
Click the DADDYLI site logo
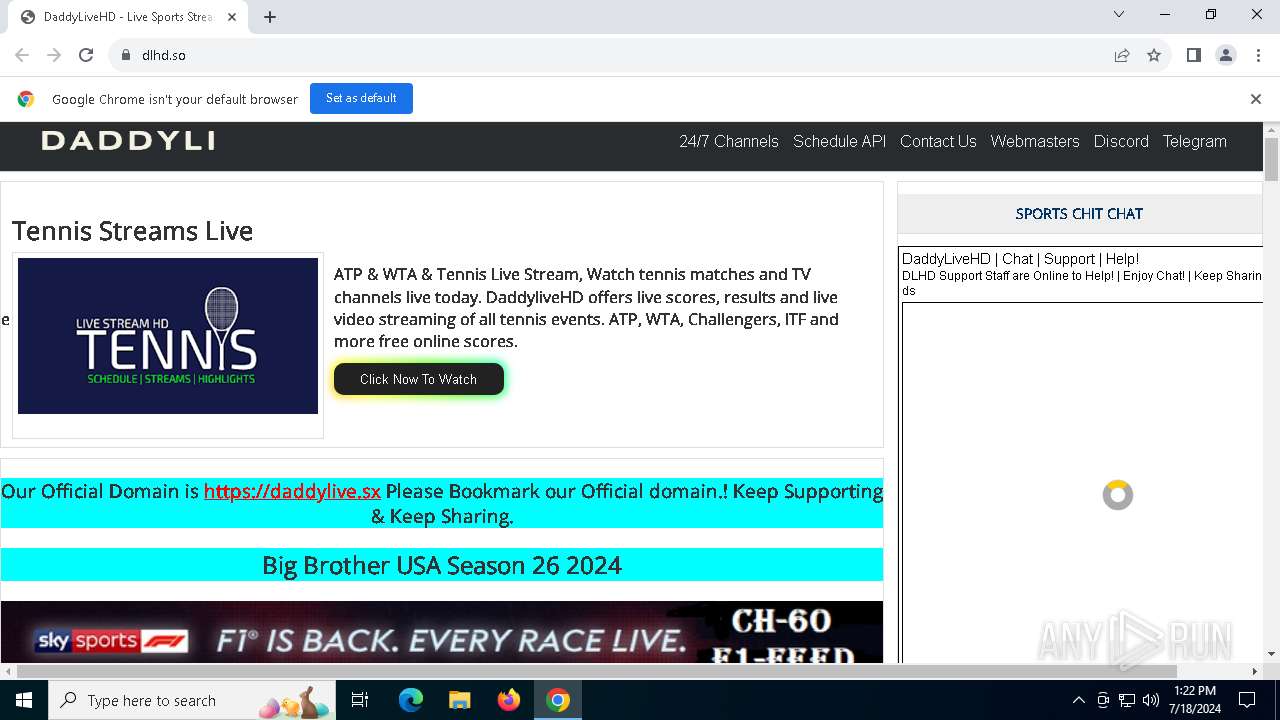128,141
